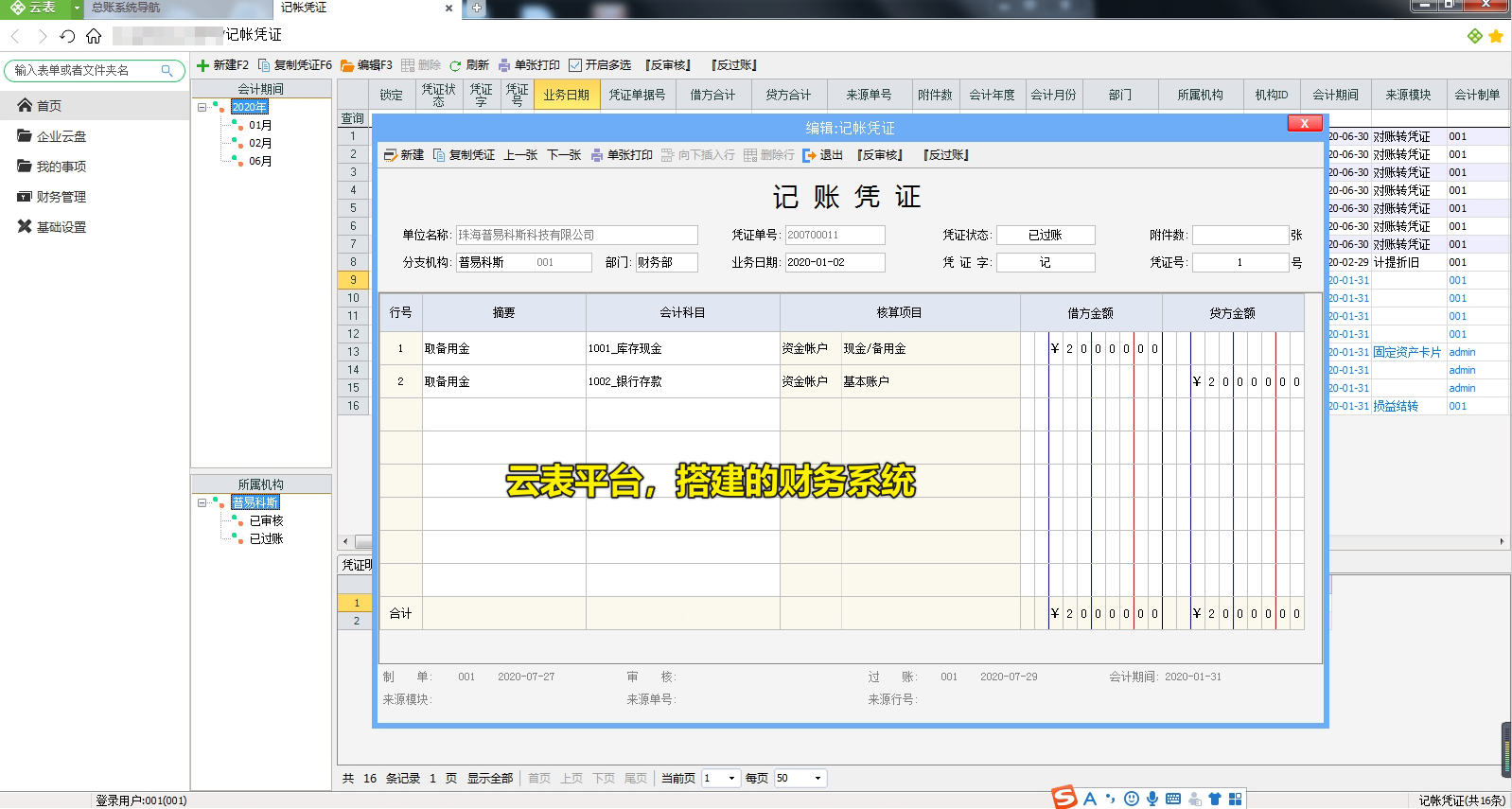Click the forward navigation arrow
This screenshot has height=809, width=1512.
pyautogui.click(x=42, y=36)
